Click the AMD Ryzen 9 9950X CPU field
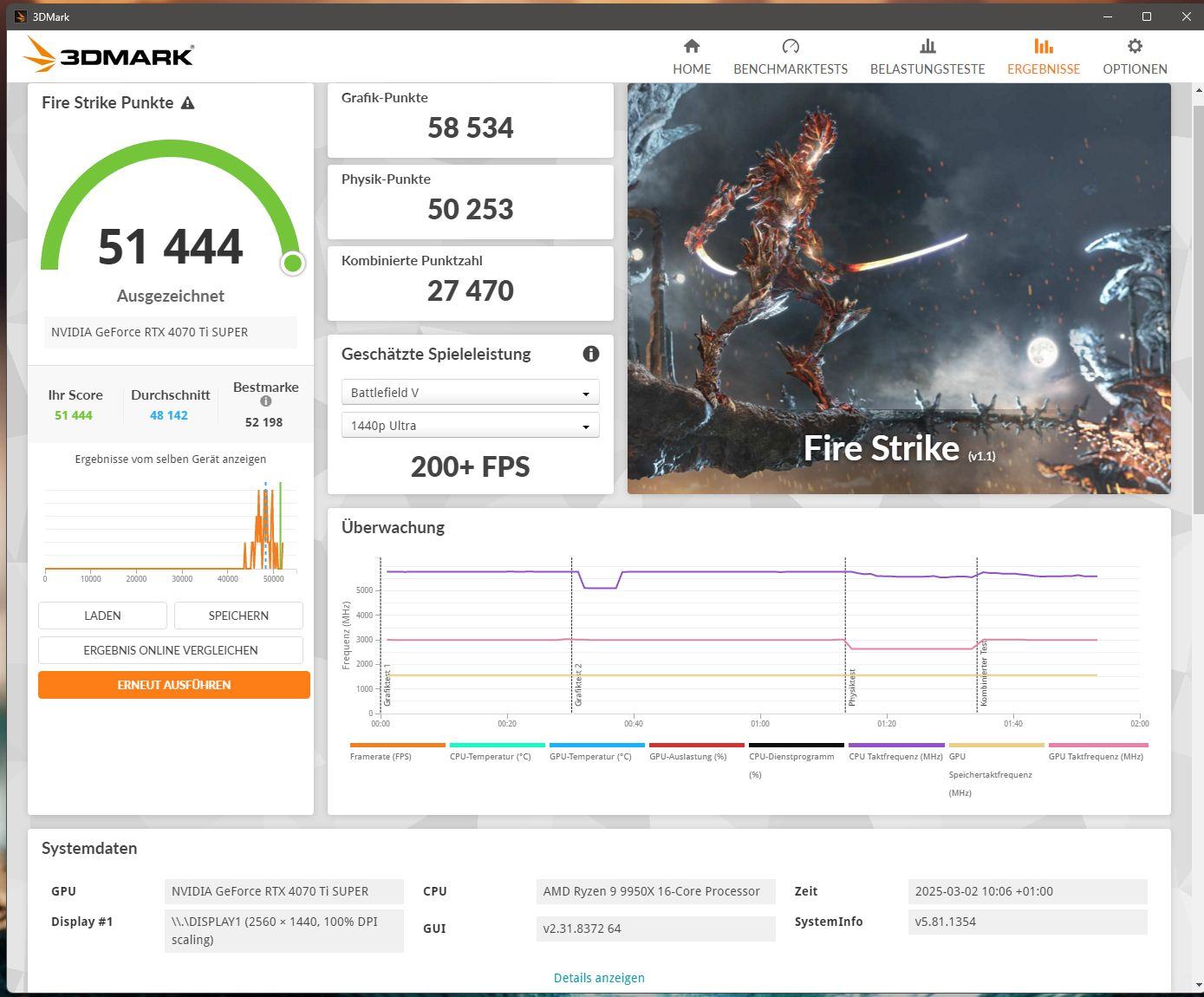The image size is (1204, 997). tap(656, 891)
